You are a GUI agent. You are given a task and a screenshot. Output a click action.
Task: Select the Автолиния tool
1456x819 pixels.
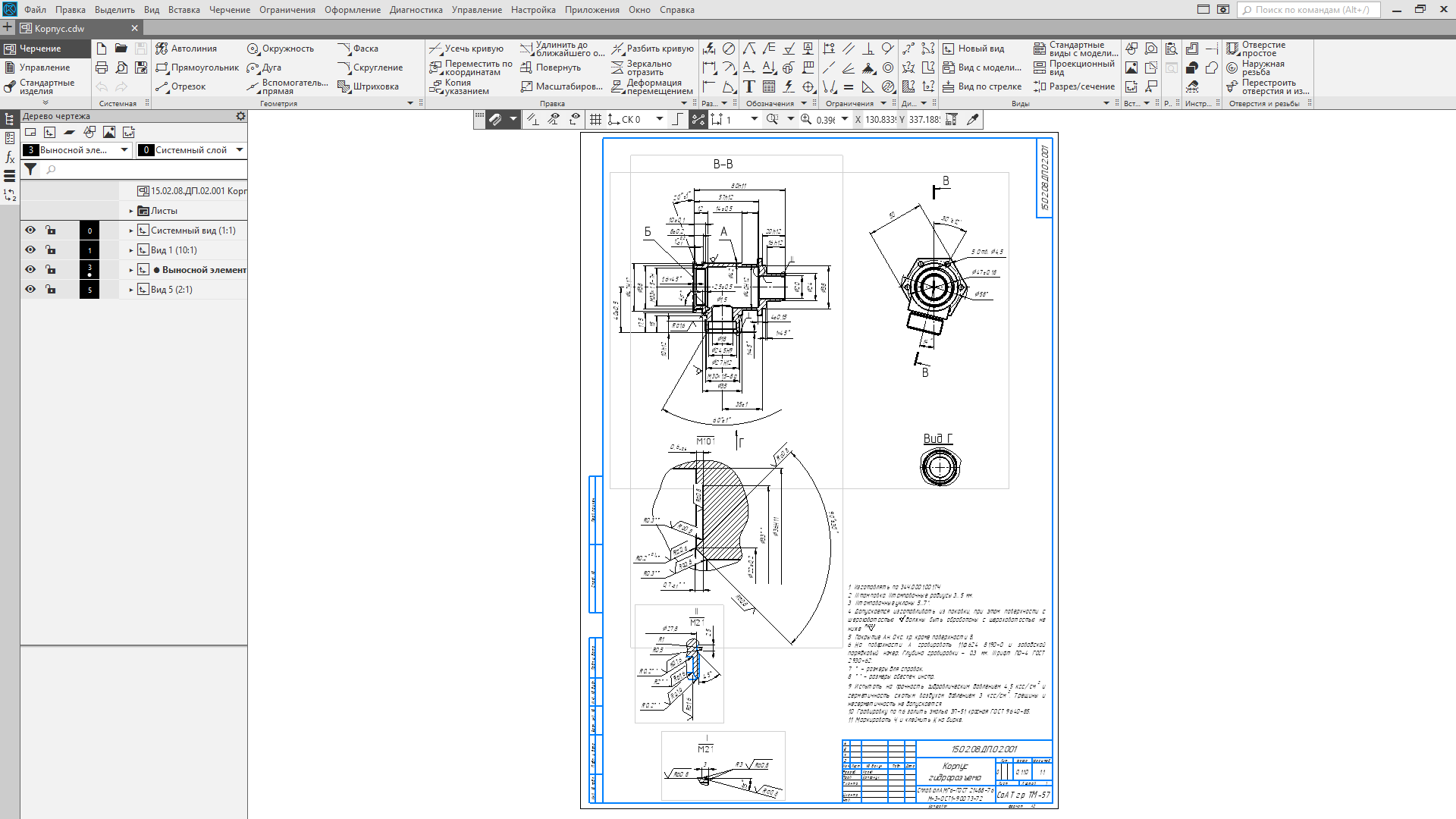pyautogui.click(x=187, y=49)
